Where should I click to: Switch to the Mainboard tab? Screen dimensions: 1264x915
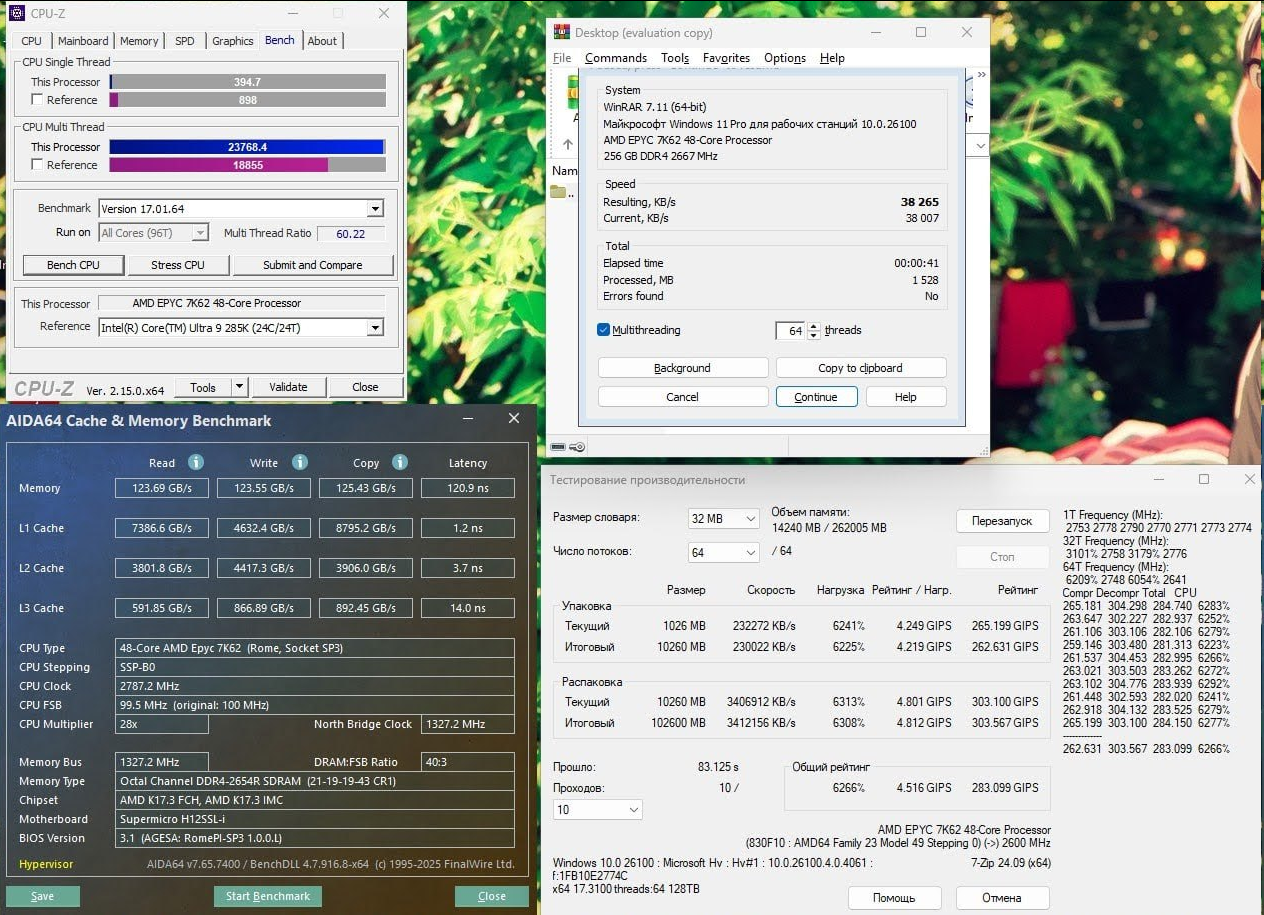tap(83, 41)
